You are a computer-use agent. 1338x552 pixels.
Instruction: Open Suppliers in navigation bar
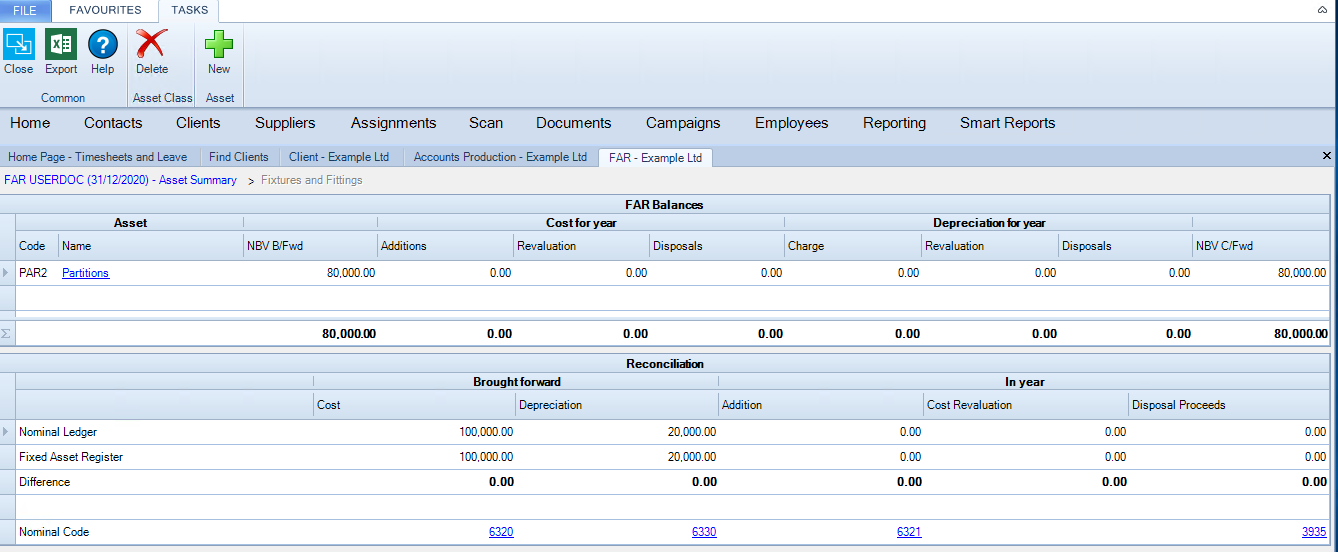coord(285,123)
